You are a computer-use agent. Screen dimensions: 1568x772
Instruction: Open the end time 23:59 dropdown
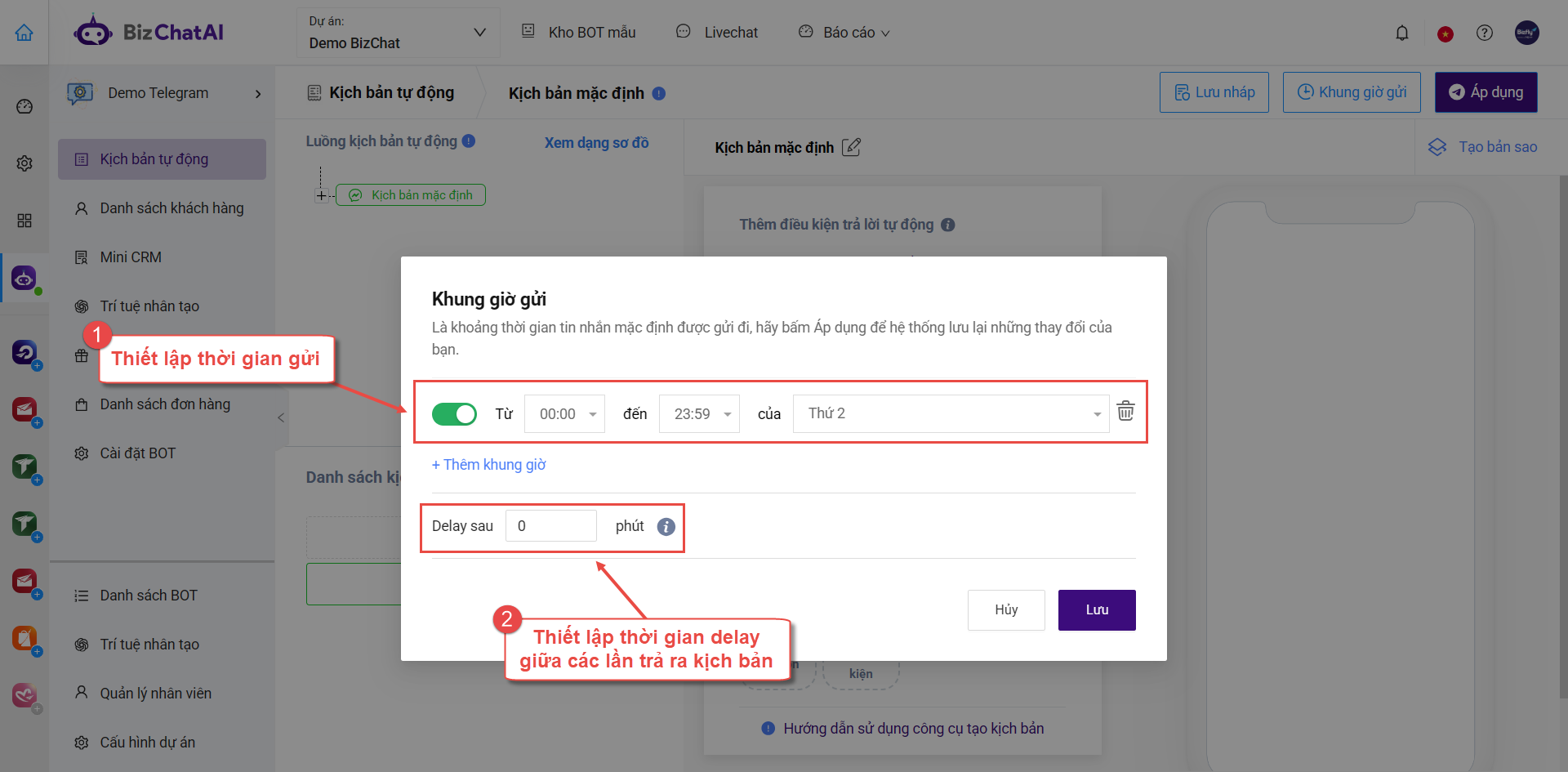coord(699,414)
